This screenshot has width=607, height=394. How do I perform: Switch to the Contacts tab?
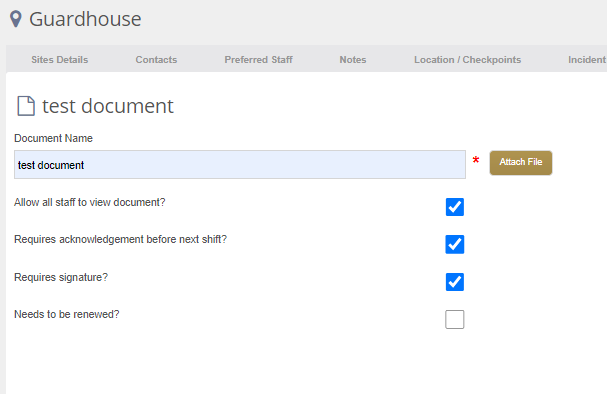tap(156, 60)
